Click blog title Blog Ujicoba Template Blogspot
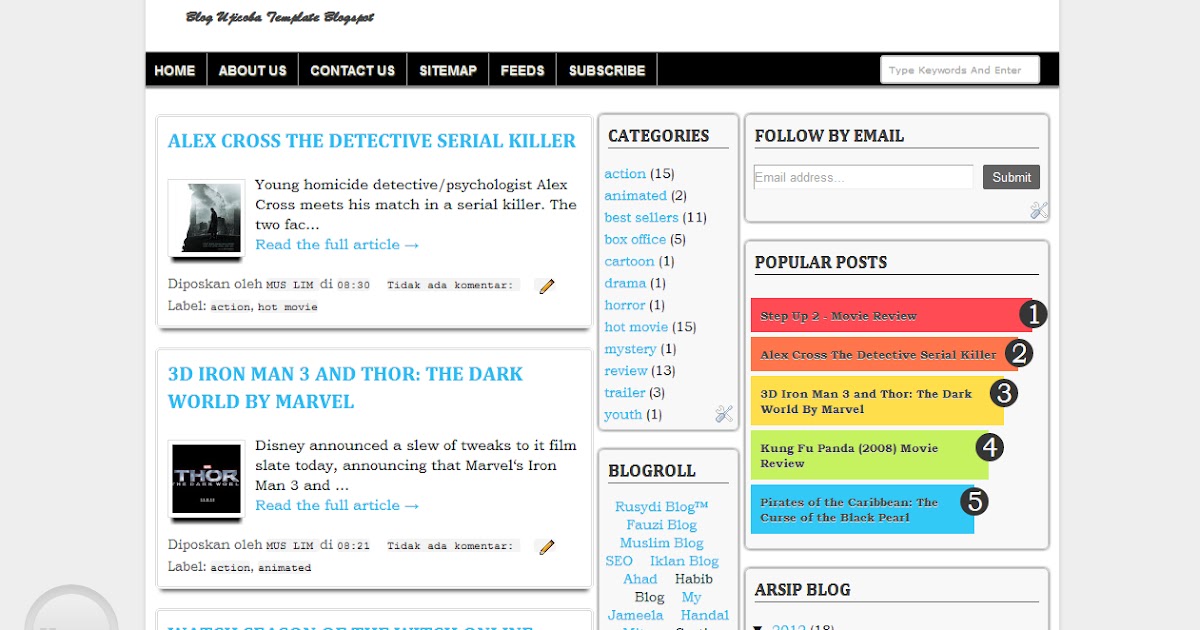1200x630 pixels. (280, 17)
